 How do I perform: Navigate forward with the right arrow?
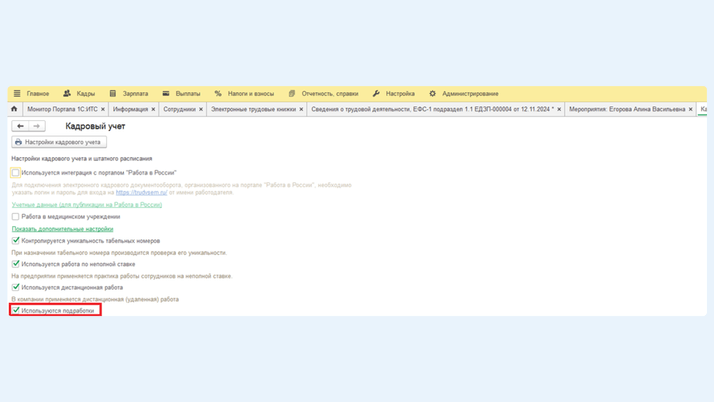37,126
